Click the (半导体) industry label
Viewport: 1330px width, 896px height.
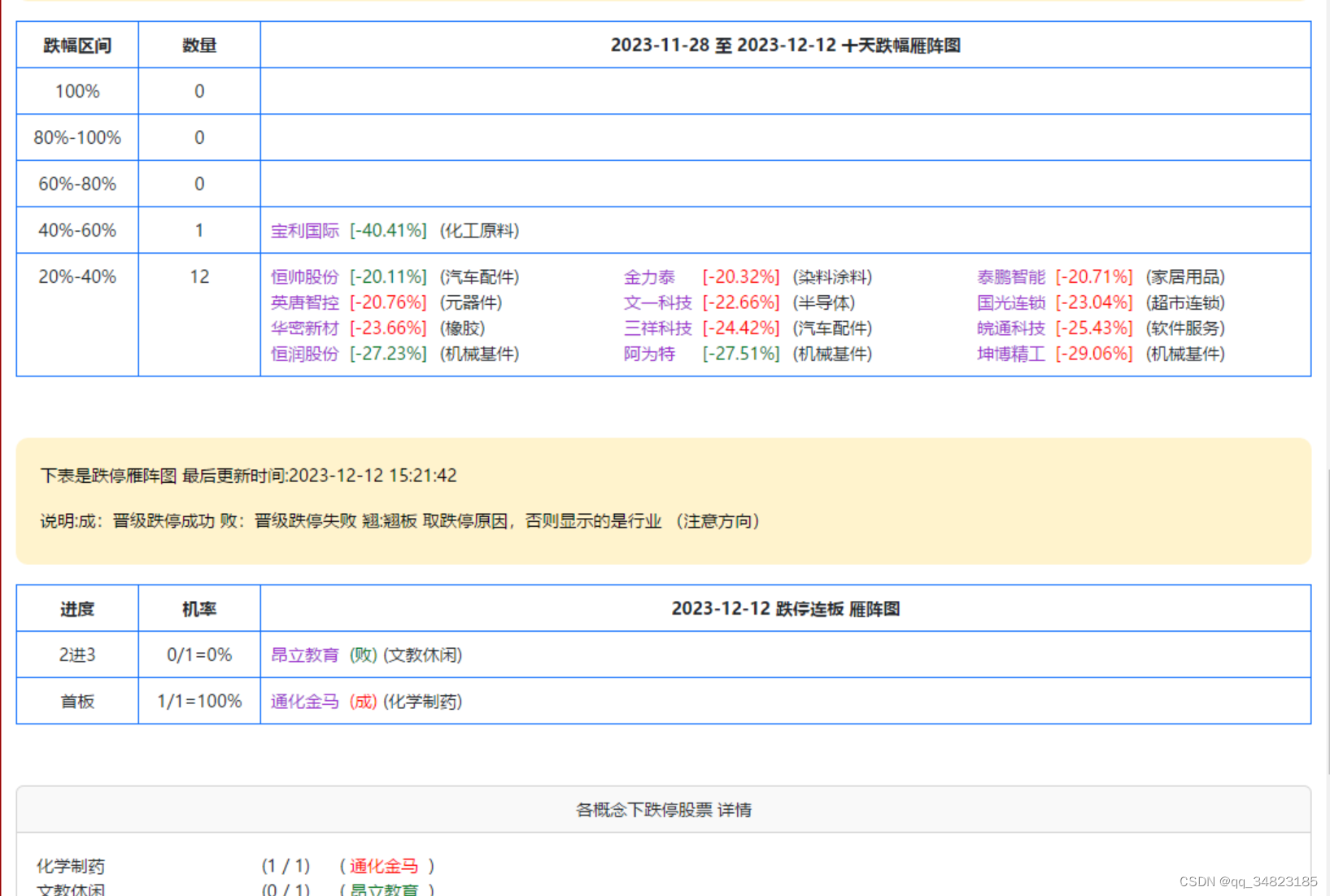824,302
